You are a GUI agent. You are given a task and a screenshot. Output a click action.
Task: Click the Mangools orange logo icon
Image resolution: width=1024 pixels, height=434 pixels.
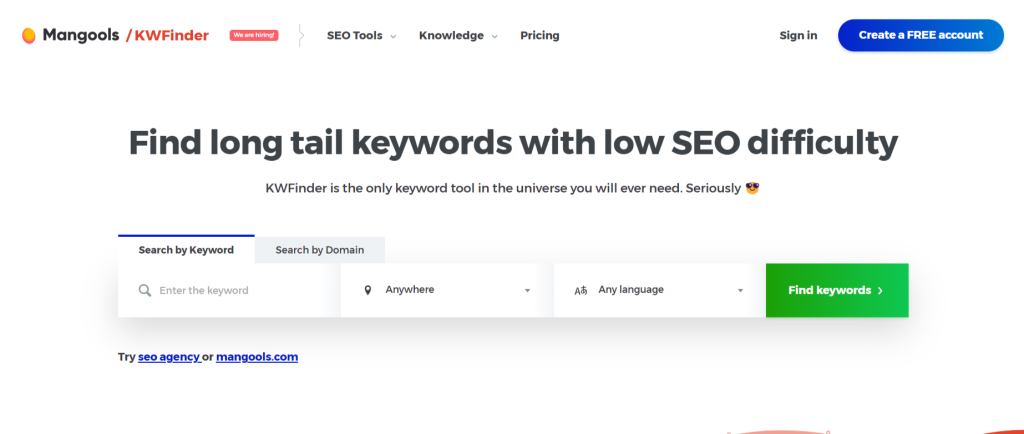pyautogui.click(x=29, y=35)
